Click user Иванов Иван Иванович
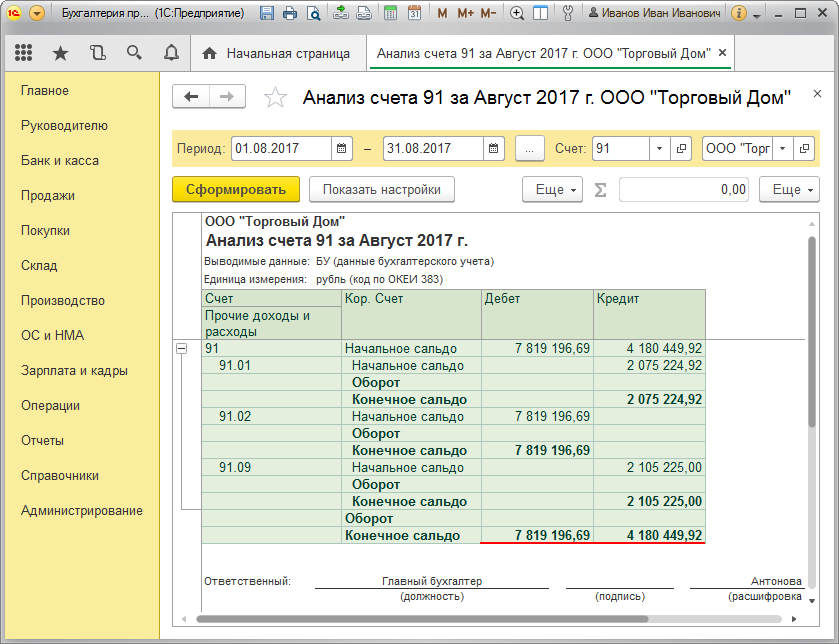This screenshot has height=644, width=839. pos(654,13)
